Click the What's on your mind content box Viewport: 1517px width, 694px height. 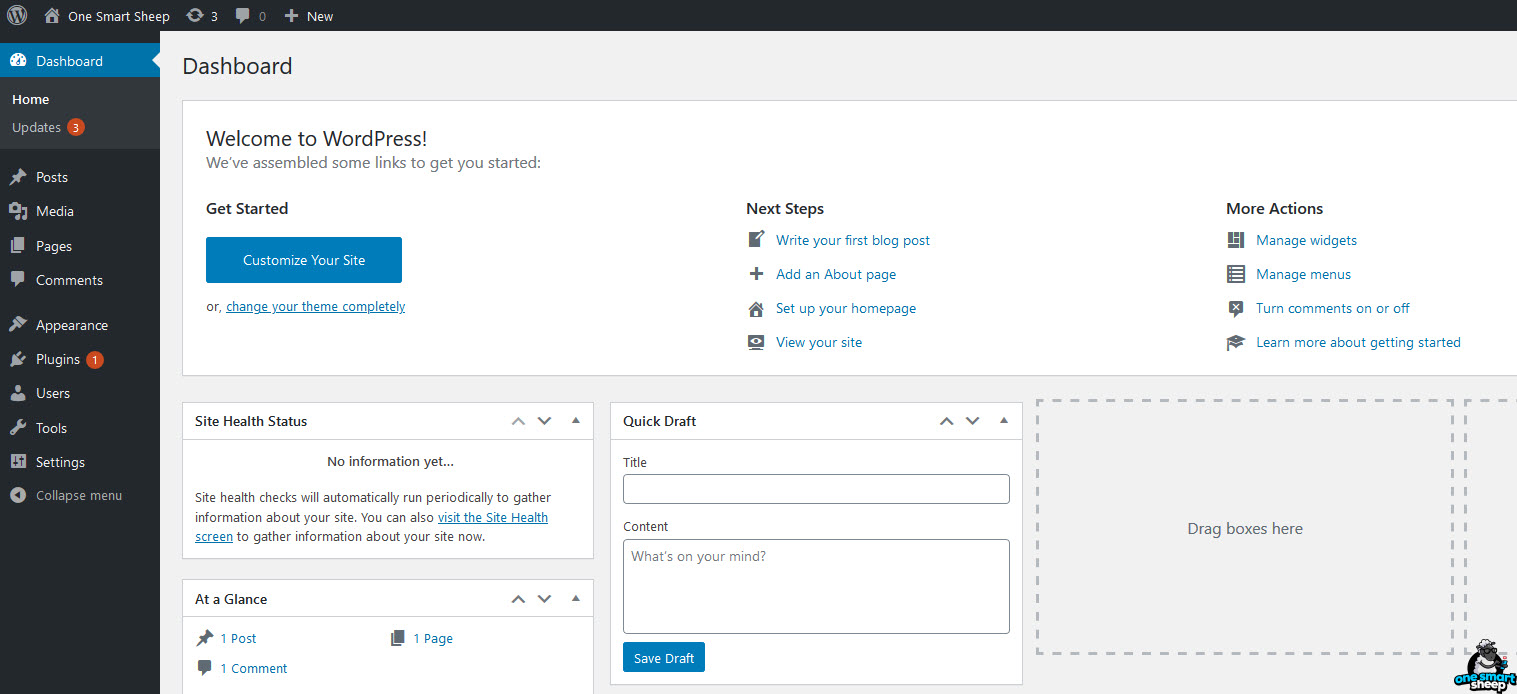click(816, 586)
